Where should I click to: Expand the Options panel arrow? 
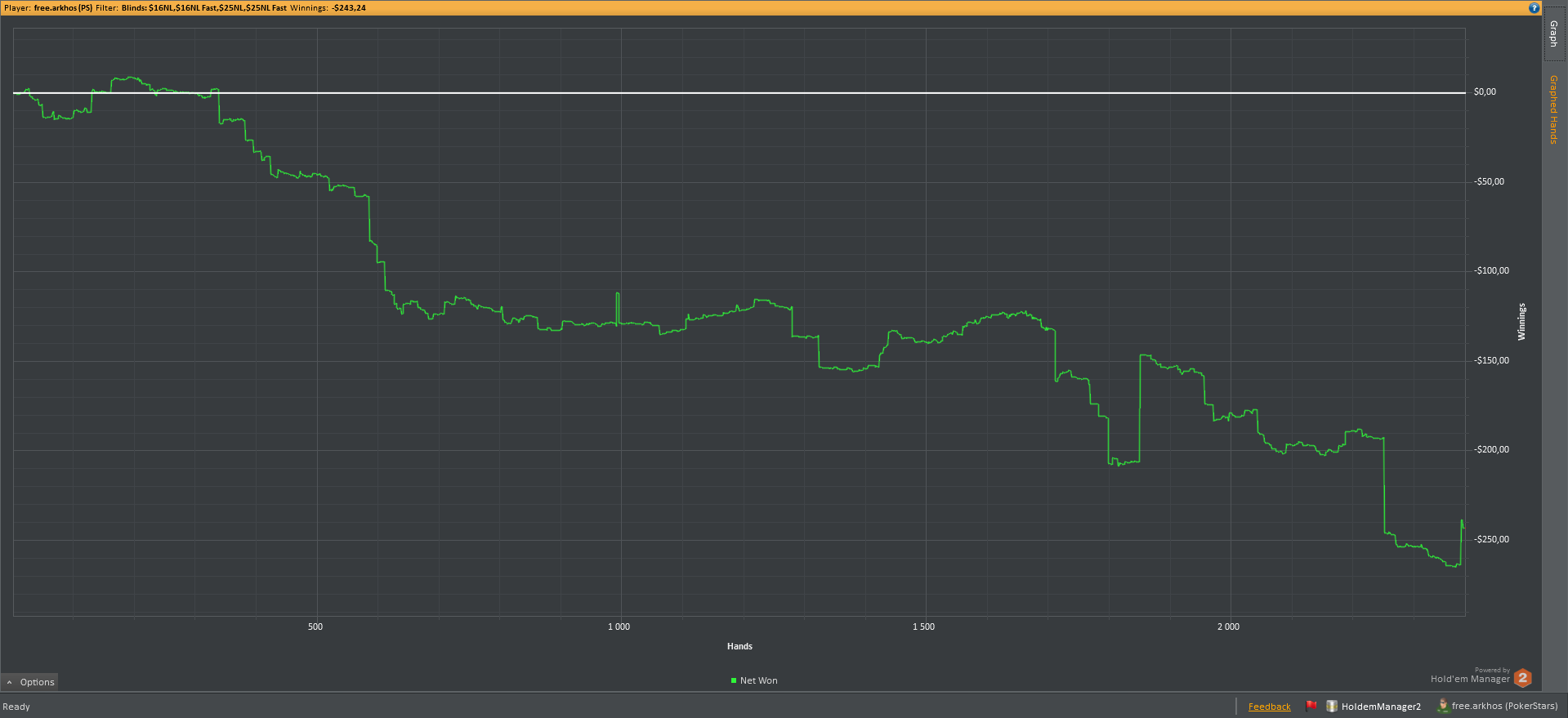point(10,682)
